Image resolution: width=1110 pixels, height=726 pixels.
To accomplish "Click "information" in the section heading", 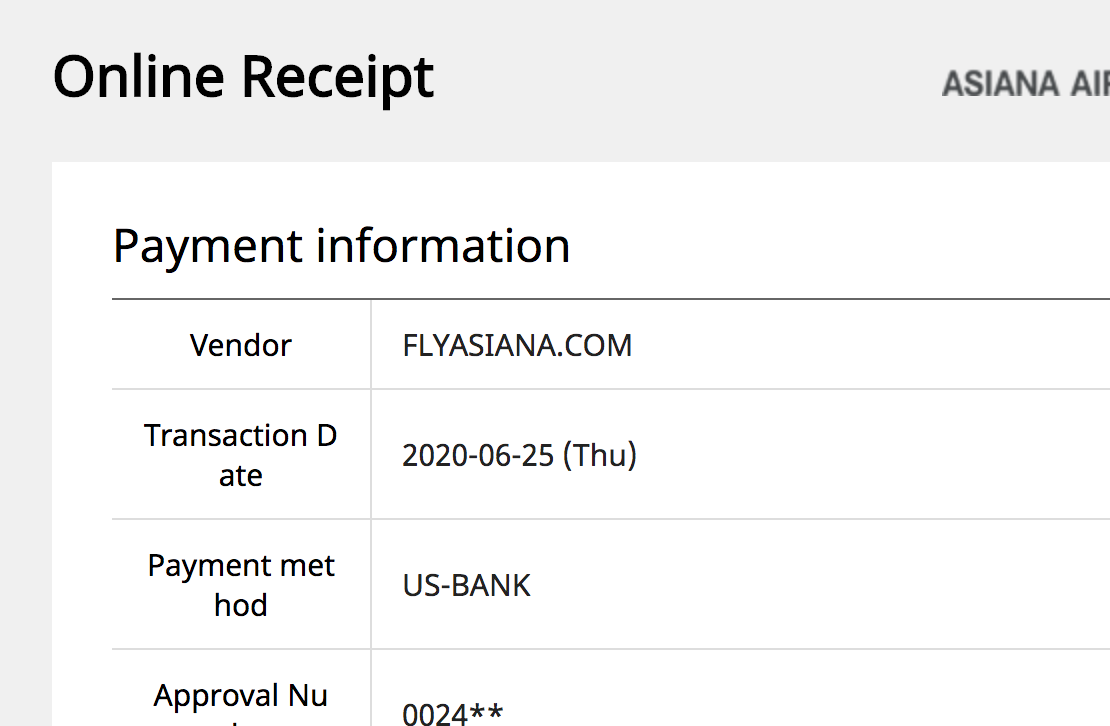I will point(443,246).
